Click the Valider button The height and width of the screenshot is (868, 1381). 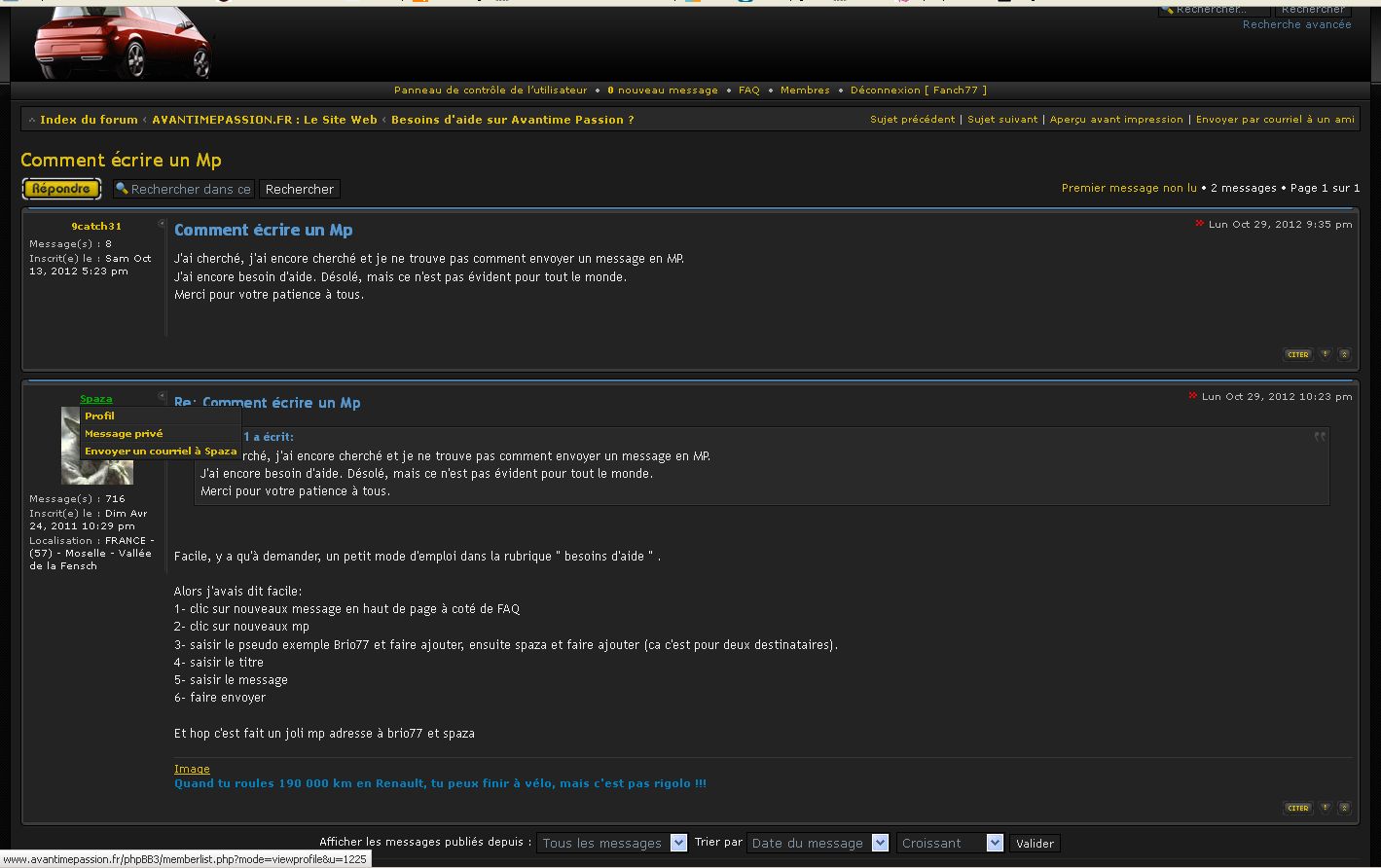pos(1035,844)
